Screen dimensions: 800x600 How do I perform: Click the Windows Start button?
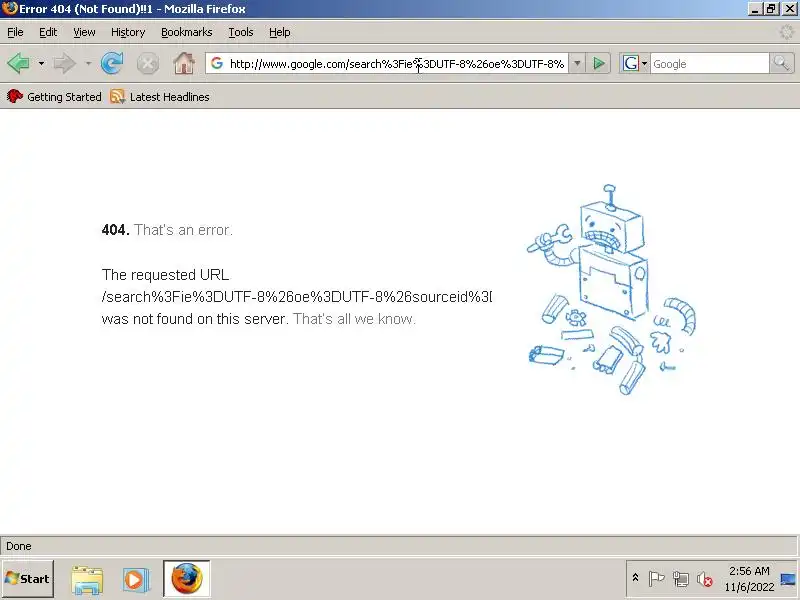click(x=28, y=579)
